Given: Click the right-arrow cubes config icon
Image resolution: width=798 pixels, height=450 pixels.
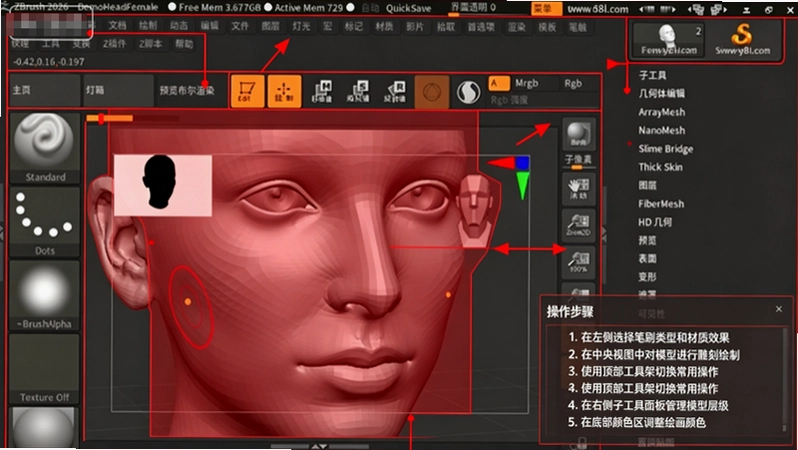Looking at the screenshot, I should coord(719,9).
